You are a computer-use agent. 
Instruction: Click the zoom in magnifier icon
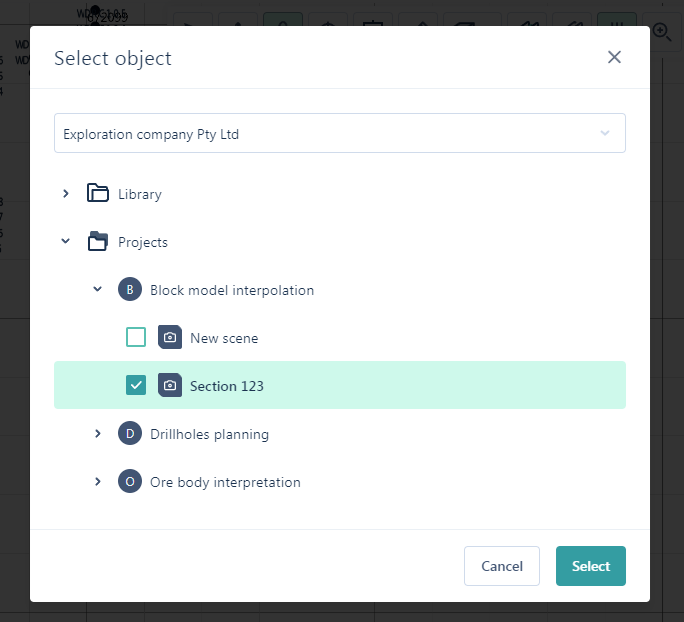661,31
